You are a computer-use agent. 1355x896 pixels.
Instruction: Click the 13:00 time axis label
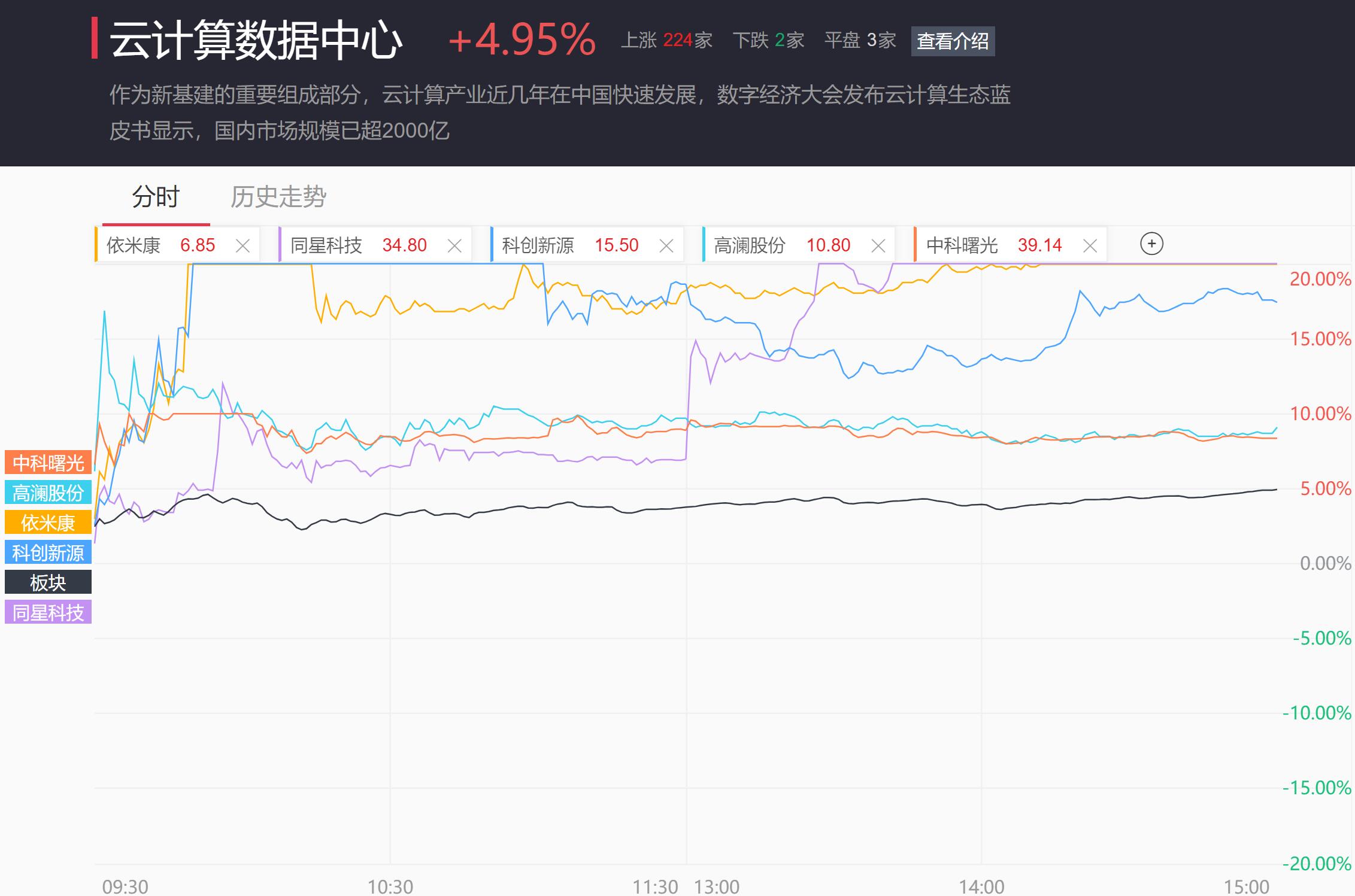[x=717, y=886]
